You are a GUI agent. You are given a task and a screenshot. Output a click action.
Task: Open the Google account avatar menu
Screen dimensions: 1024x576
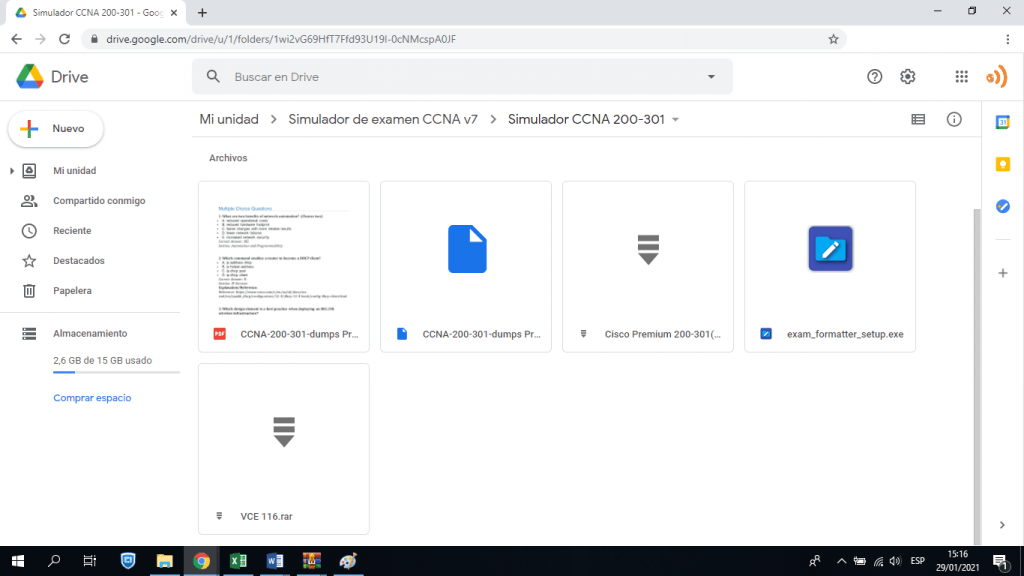coord(997,77)
